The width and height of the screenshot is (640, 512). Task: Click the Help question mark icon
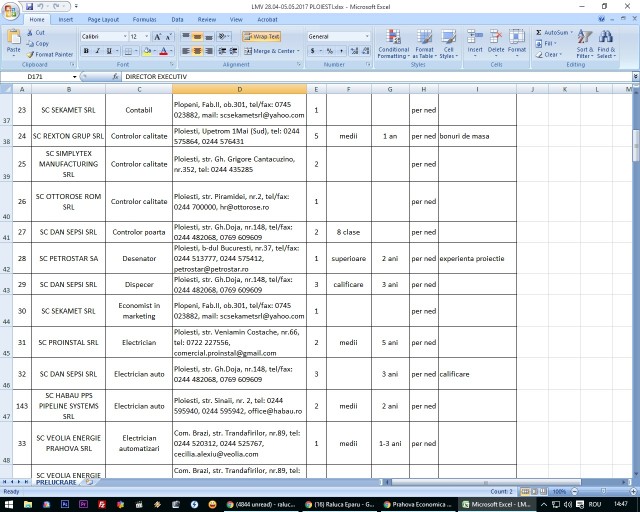point(602,19)
